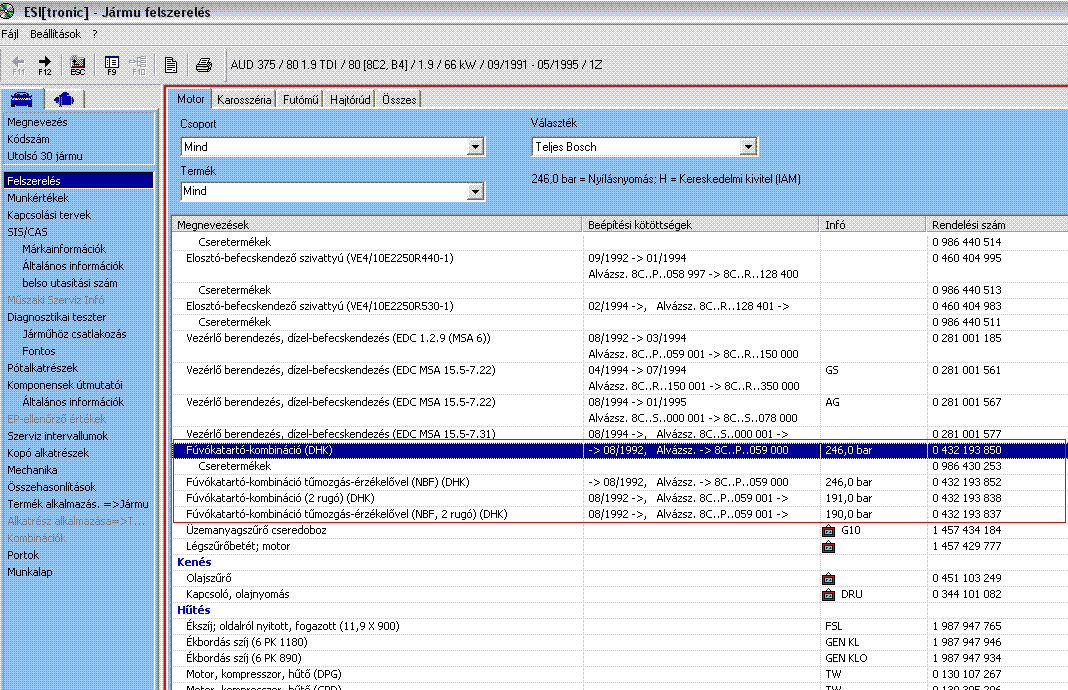Open Munkértékek in the sidebar
Screen dimensions: 1068x690
38,198
